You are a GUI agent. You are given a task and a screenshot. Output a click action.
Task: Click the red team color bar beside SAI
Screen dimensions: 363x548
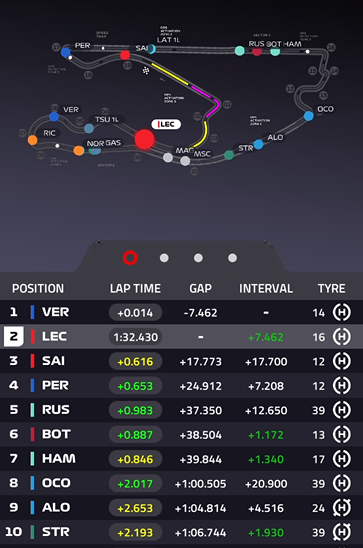tap(32, 361)
